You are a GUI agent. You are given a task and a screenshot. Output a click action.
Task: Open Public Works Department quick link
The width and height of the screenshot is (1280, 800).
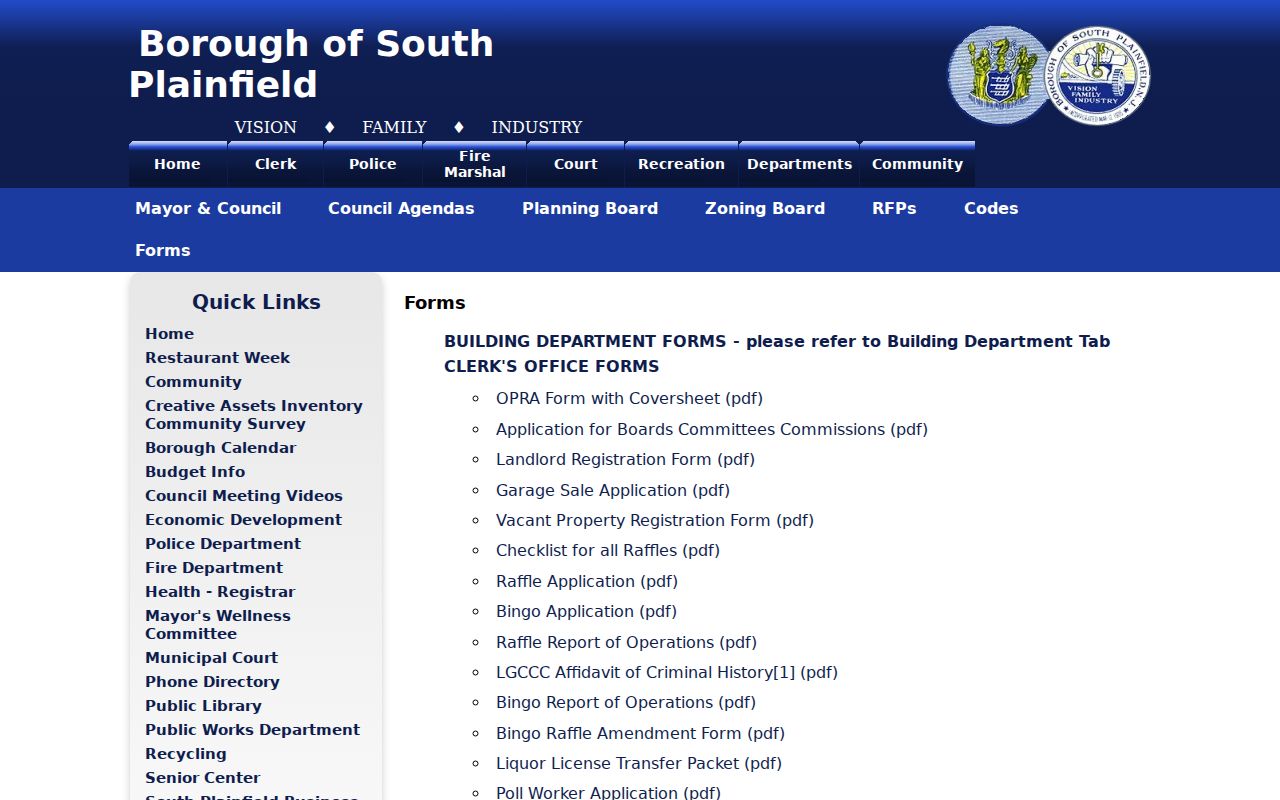tap(252, 730)
